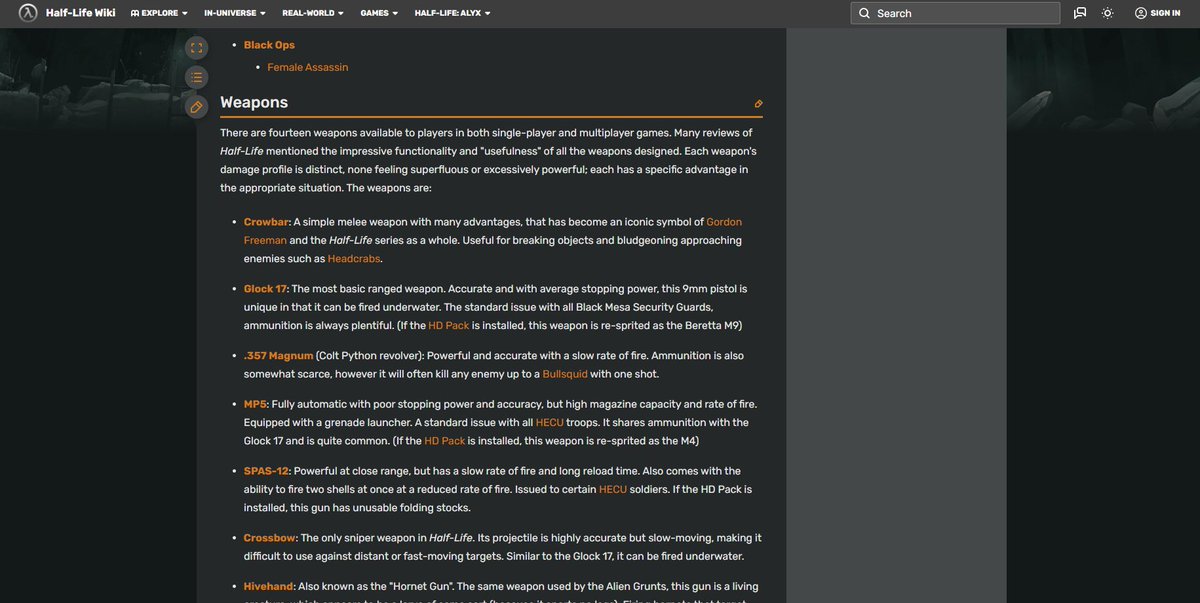Follow the Bullsquid link
The height and width of the screenshot is (603, 1200).
[x=565, y=374]
